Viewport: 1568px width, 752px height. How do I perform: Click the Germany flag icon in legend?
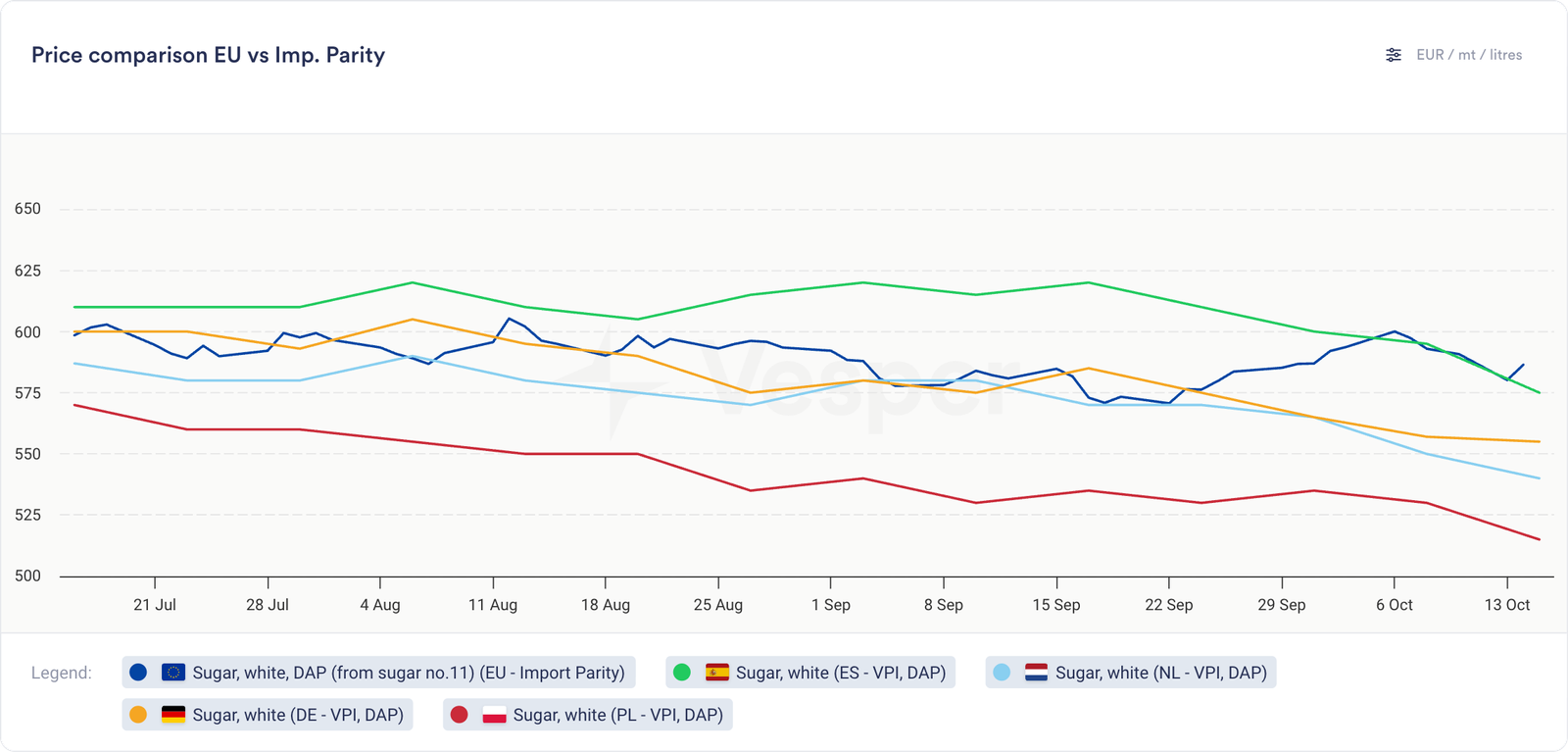[x=173, y=715]
